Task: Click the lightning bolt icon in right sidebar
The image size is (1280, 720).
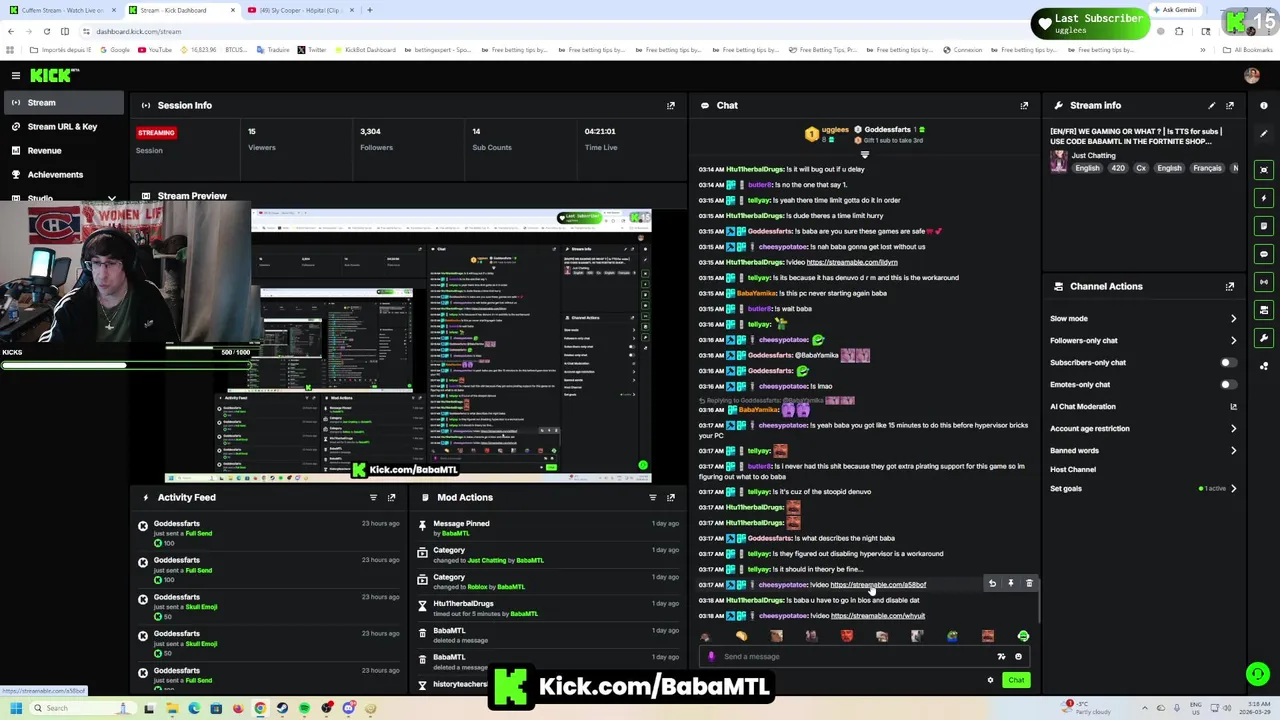Action: tap(1264, 198)
